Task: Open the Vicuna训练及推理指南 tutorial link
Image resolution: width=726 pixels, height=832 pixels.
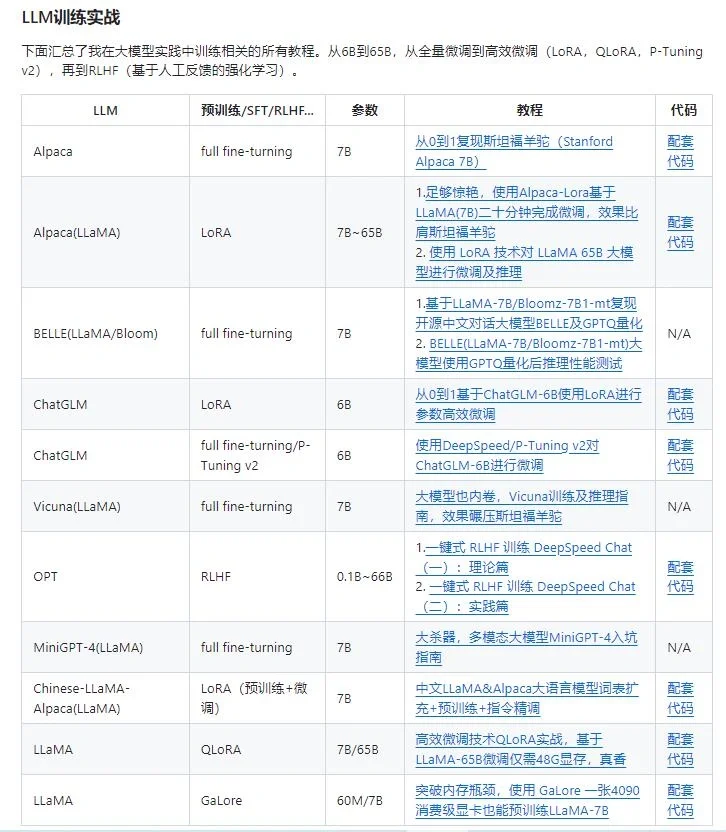Action: point(522,506)
